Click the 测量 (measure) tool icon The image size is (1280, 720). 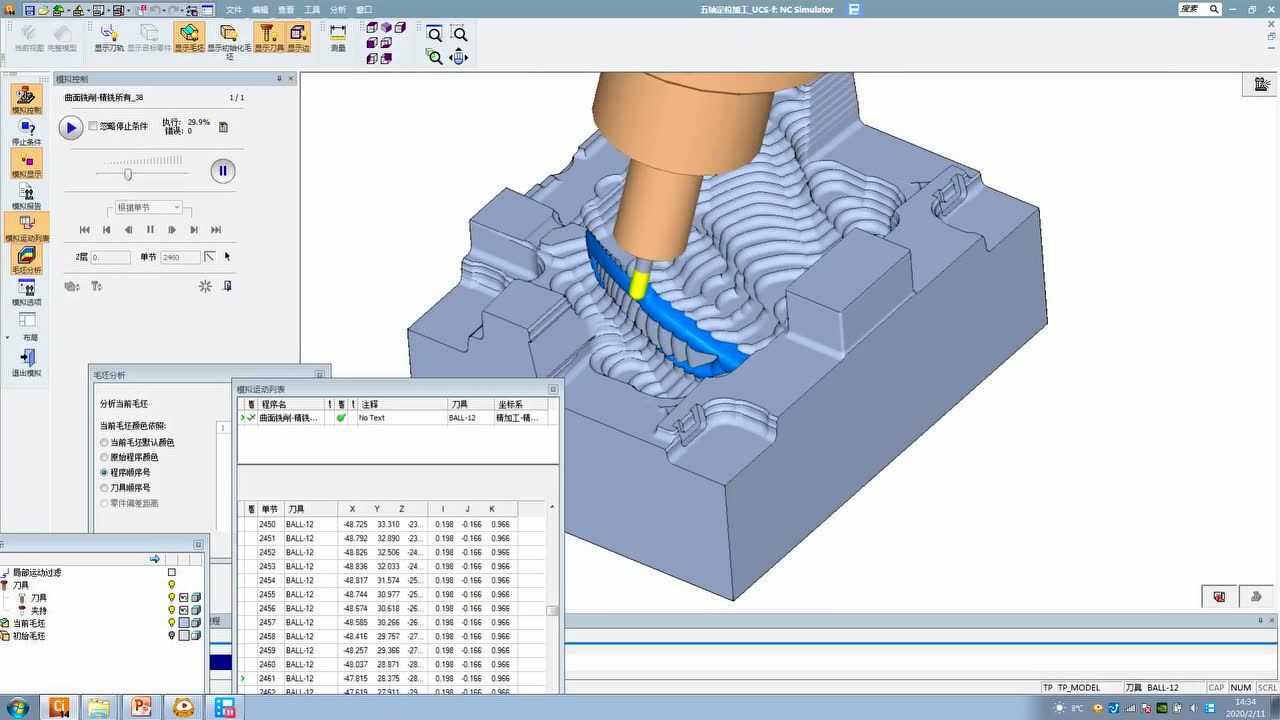coord(338,36)
